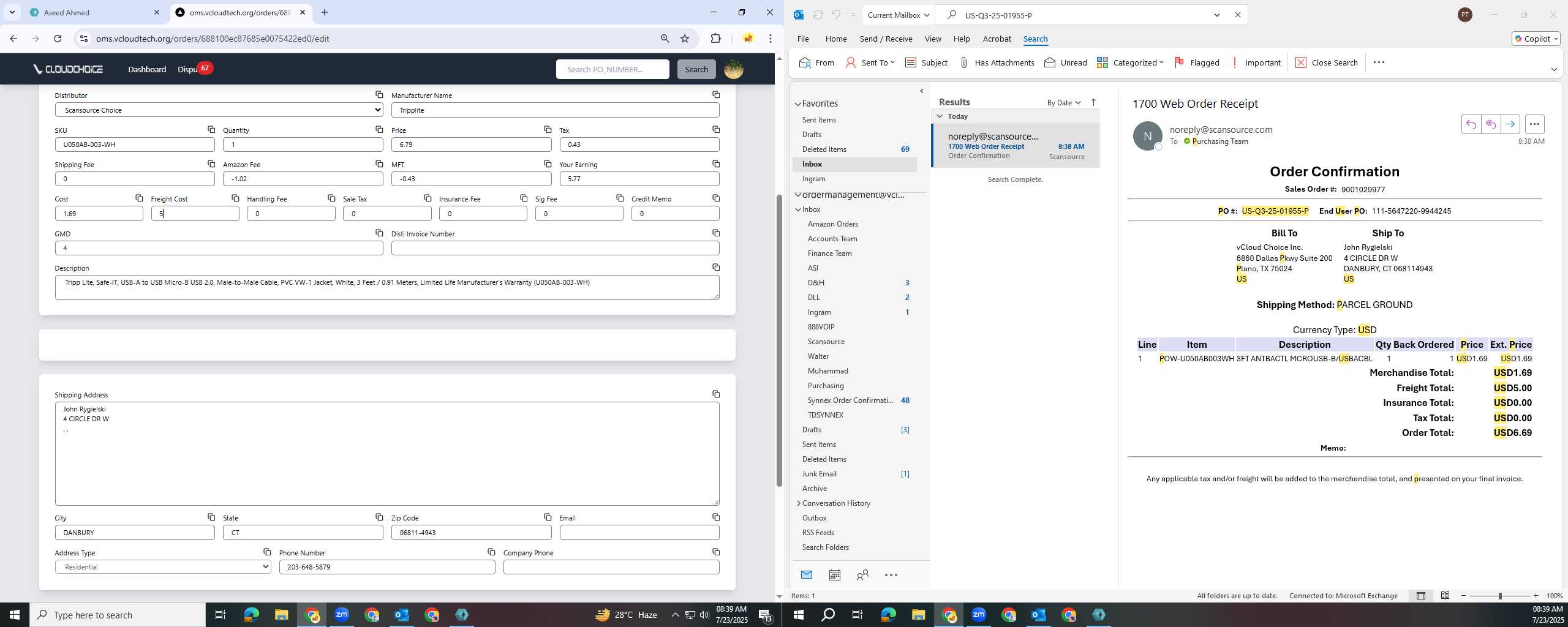Copy the Zip Code value icon
This screenshot has width=1568, height=627.
pyautogui.click(x=548, y=517)
